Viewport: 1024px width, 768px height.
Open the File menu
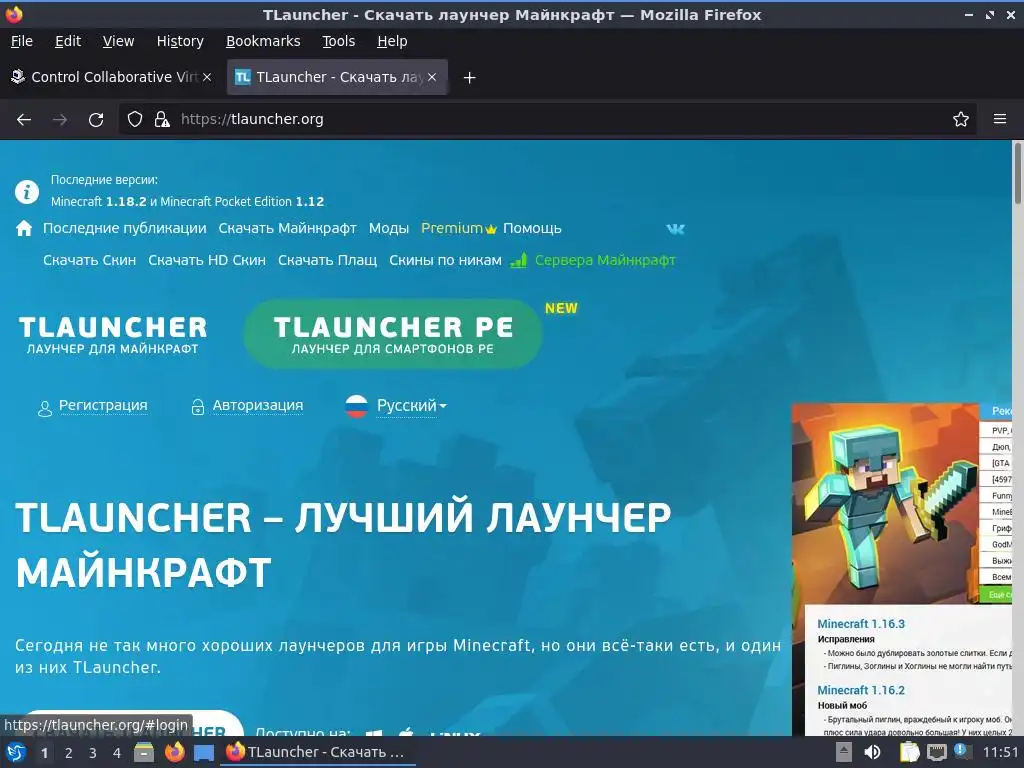(22, 41)
